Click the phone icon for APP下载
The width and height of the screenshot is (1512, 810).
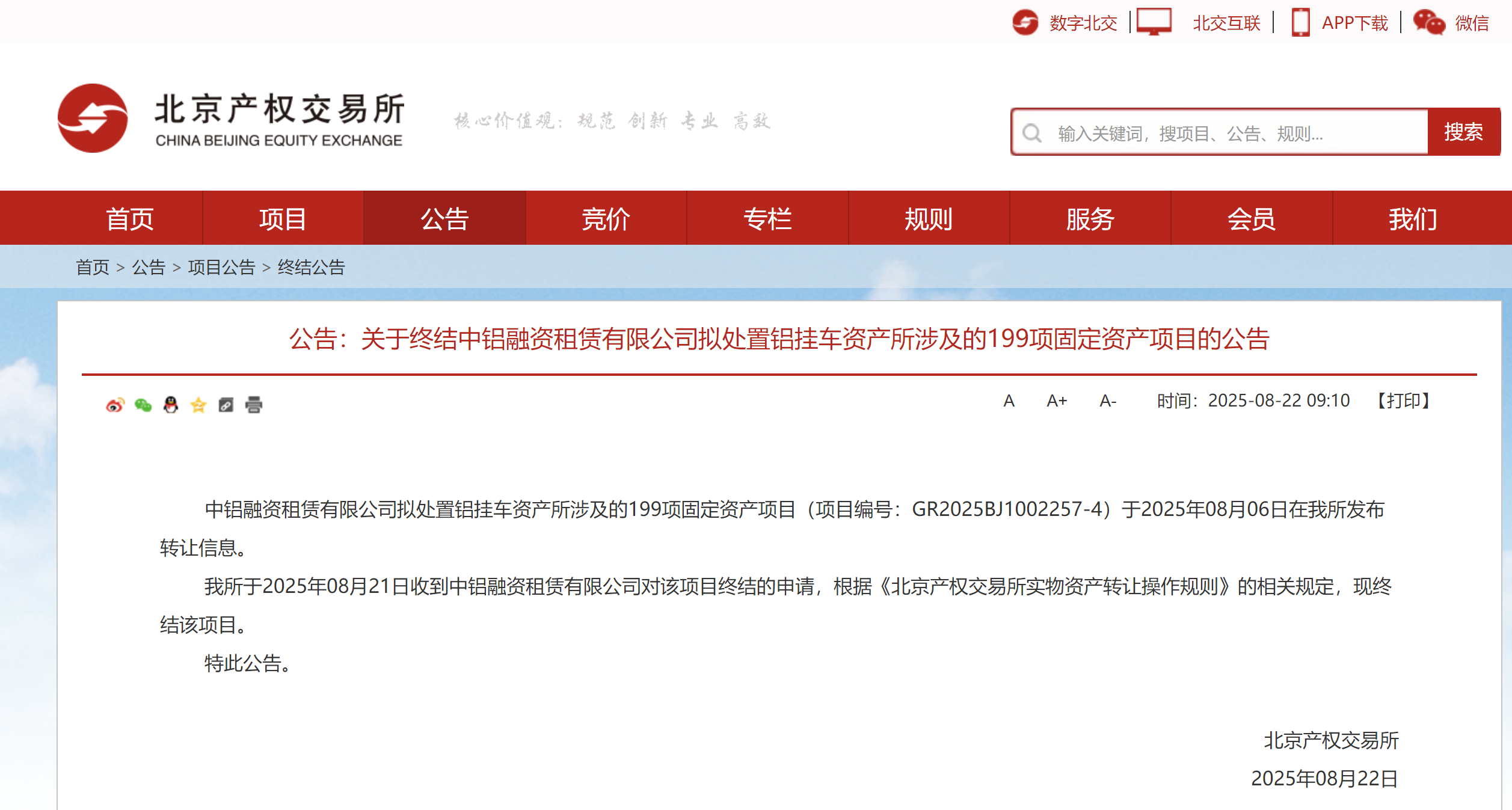coord(1300,23)
